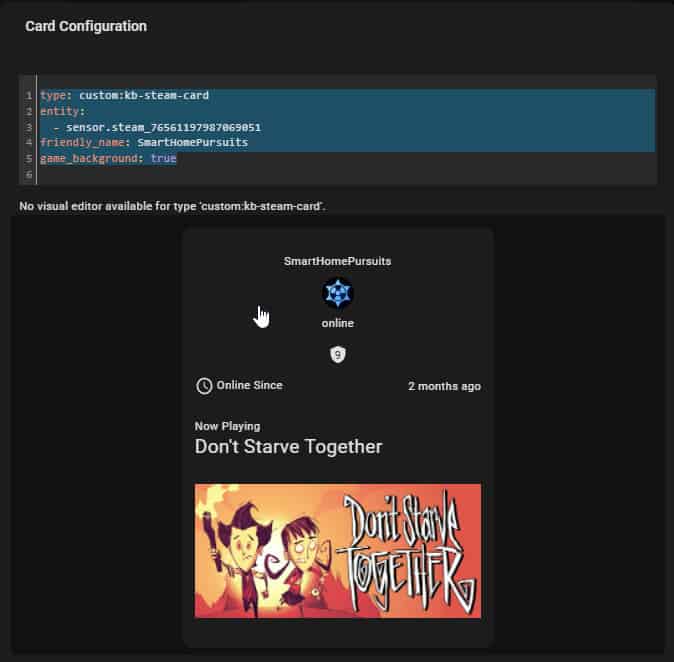Open the Don't Starve Together game banner
674x662 pixels.
(x=337, y=551)
